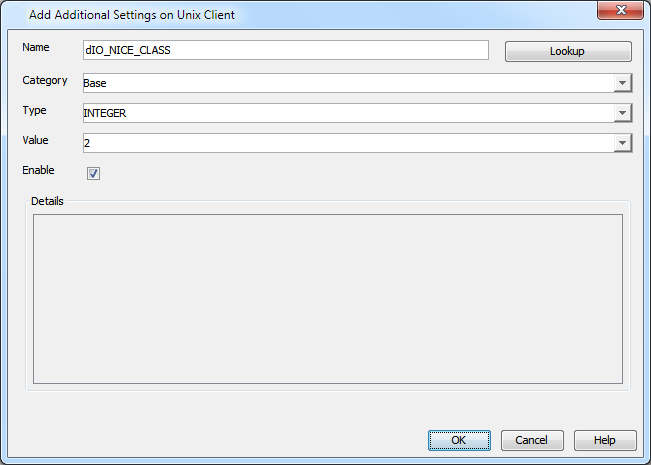The height and width of the screenshot is (465, 651).
Task: Open the Type dropdown arrow
Action: (622, 113)
